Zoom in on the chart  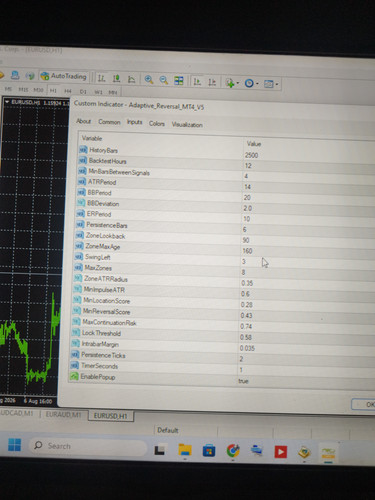[149, 80]
